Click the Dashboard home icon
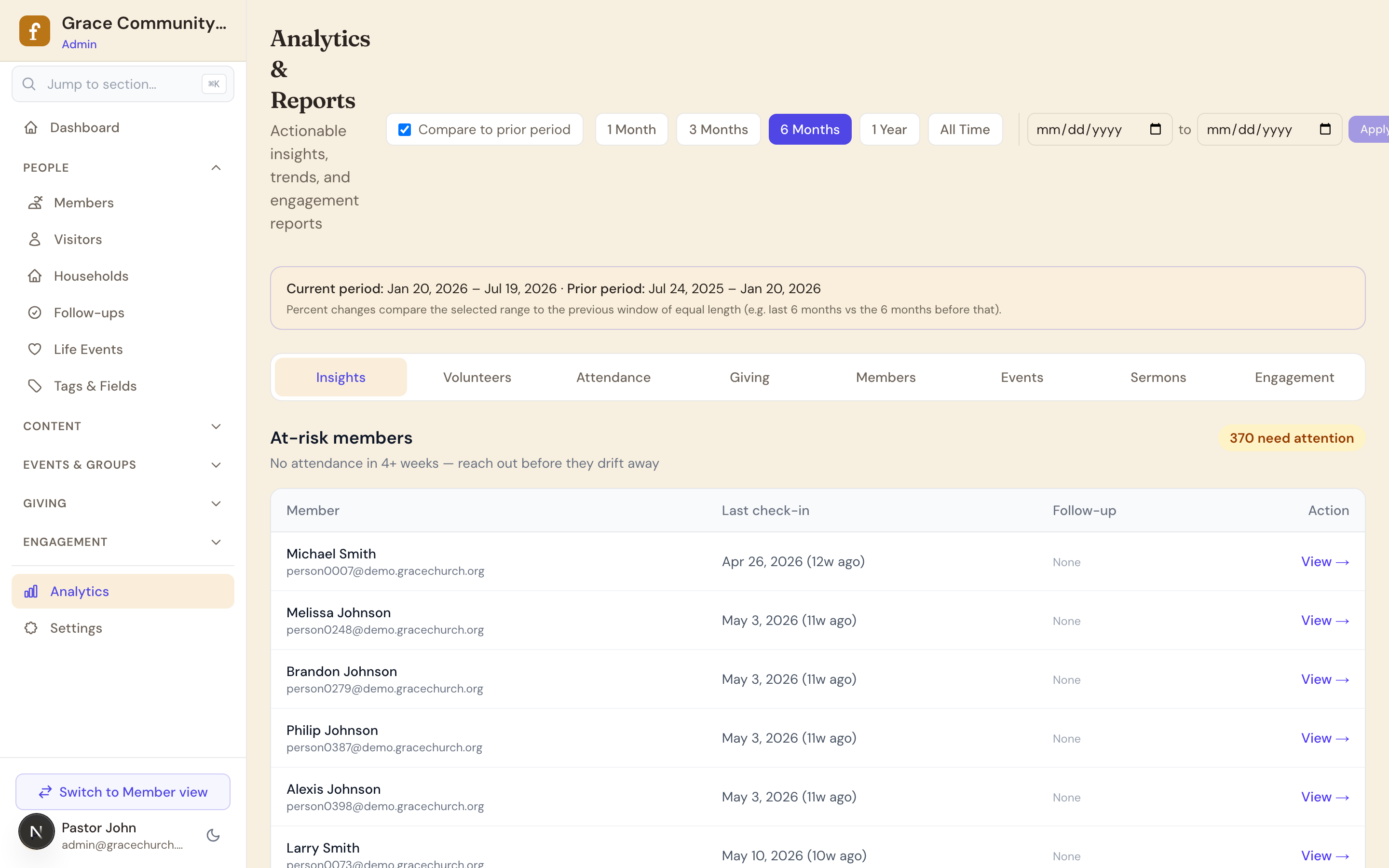Viewport: 1389px width, 868px height. tap(31, 127)
